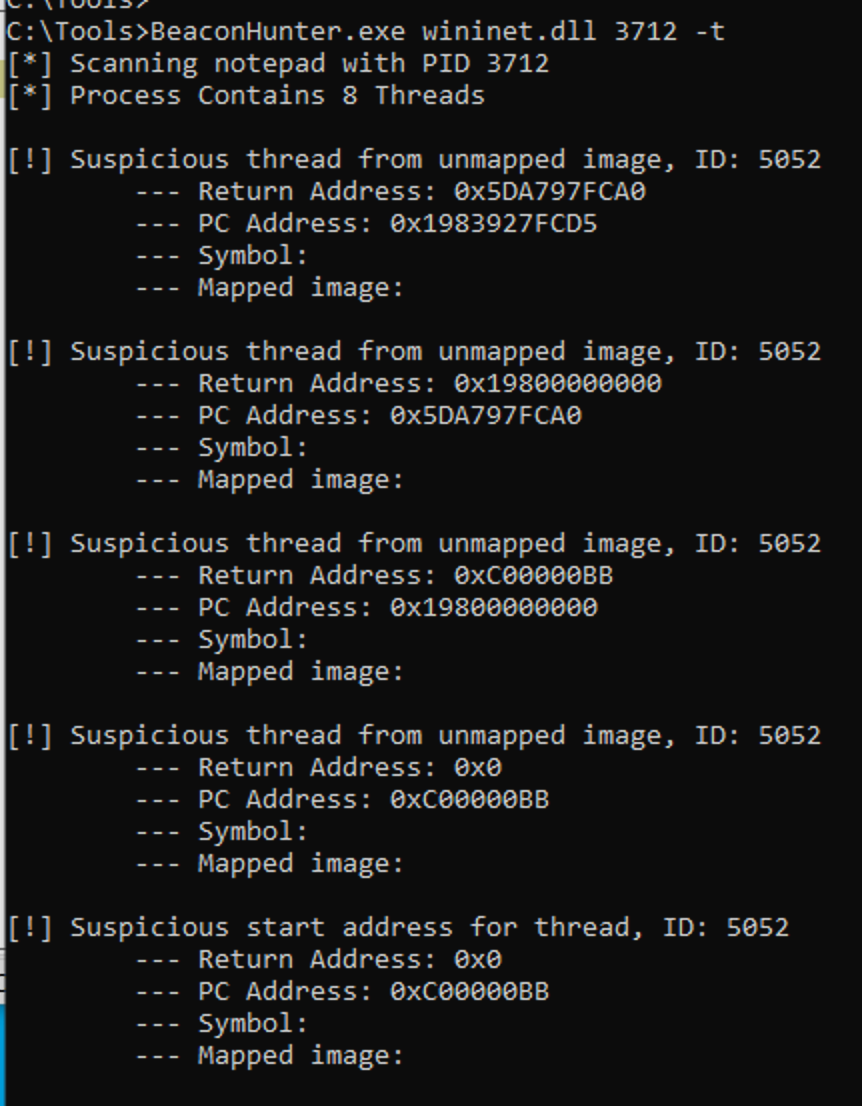Click the 'Scanning notepad with PID 3712' line
This screenshot has width=862, height=1106.
coord(278,63)
